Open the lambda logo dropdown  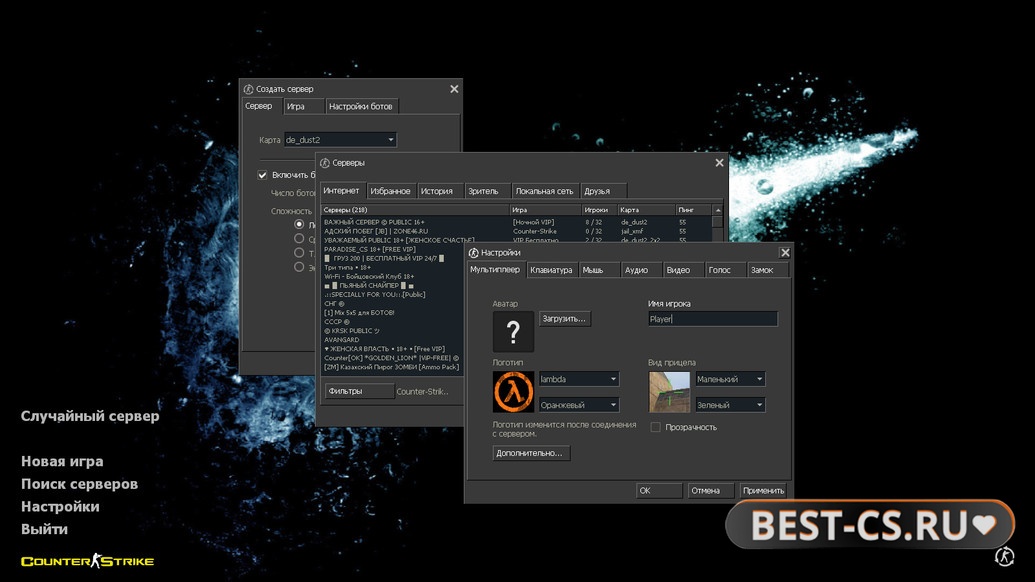[579, 379]
